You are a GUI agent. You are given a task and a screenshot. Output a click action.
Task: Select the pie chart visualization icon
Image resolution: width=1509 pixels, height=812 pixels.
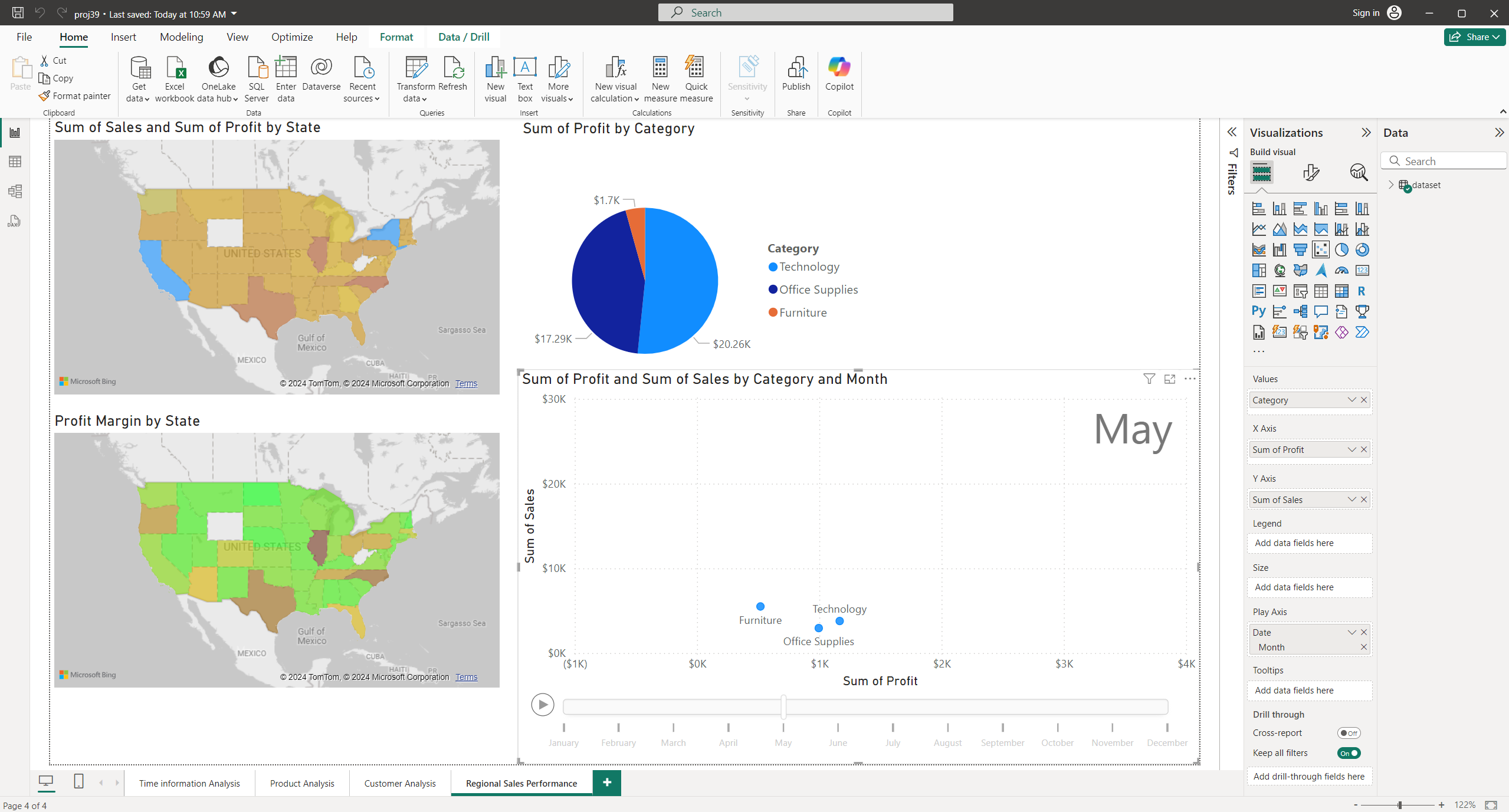point(1341,250)
